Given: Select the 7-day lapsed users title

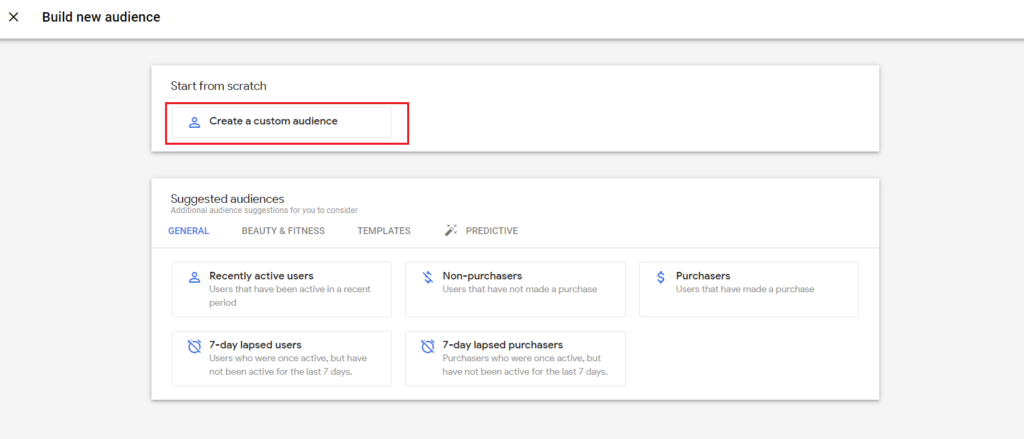Looking at the screenshot, I should point(255,344).
